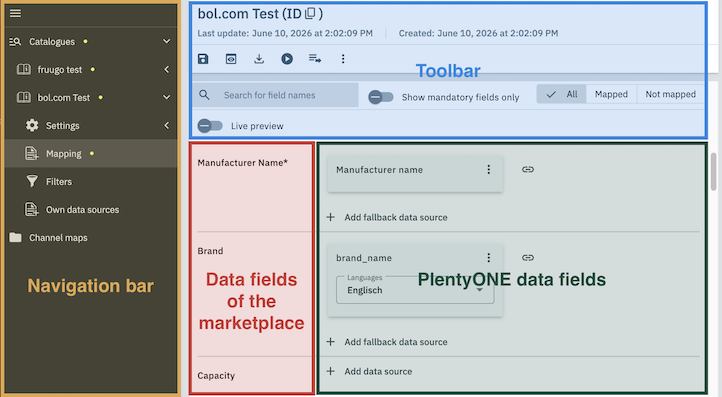This screenshot has height=397, width=722.
Task: Click the Manufacturer name data card
Action: [414, 173]
